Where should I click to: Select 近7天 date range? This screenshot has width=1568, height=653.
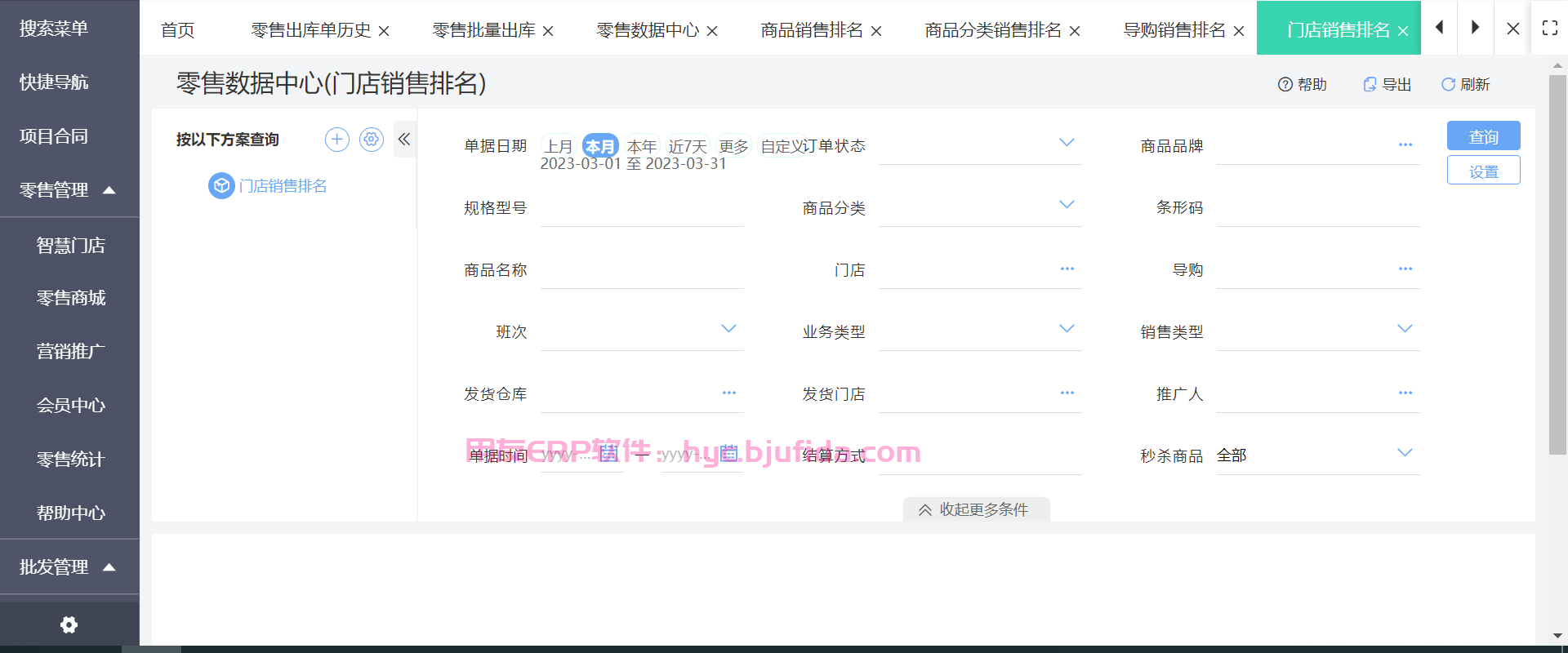tap(688, 146)
